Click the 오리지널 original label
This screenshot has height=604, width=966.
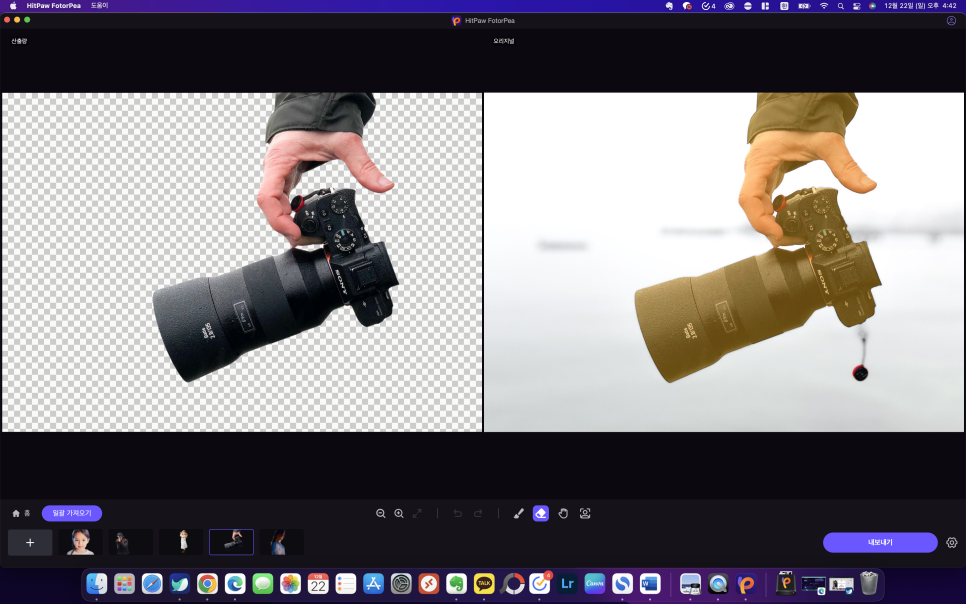coord(503,41)
